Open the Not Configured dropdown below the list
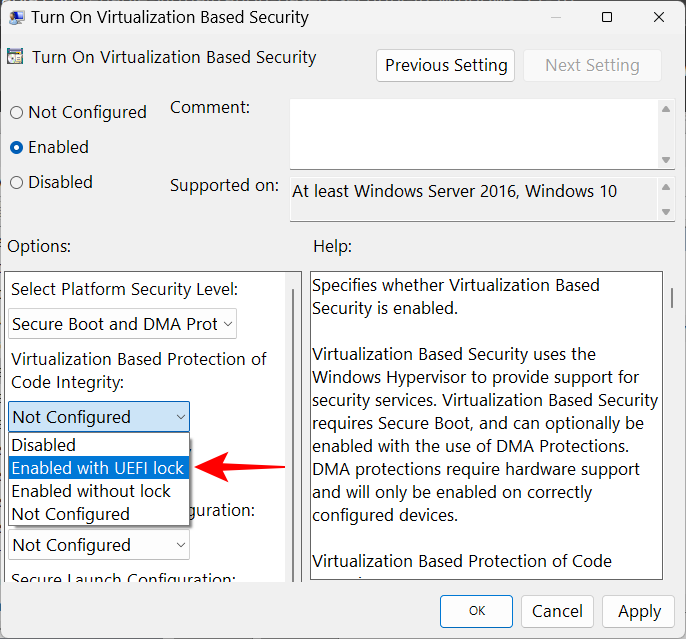This screenshot has width=686, height=639. (99, 545)
